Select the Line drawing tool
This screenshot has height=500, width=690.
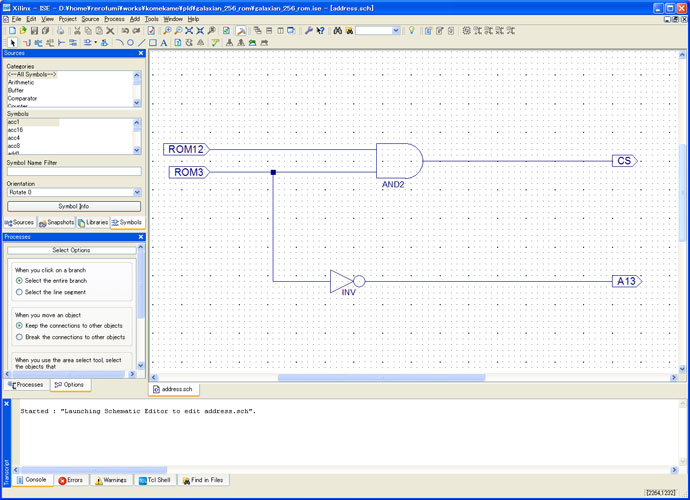point(141,43)
